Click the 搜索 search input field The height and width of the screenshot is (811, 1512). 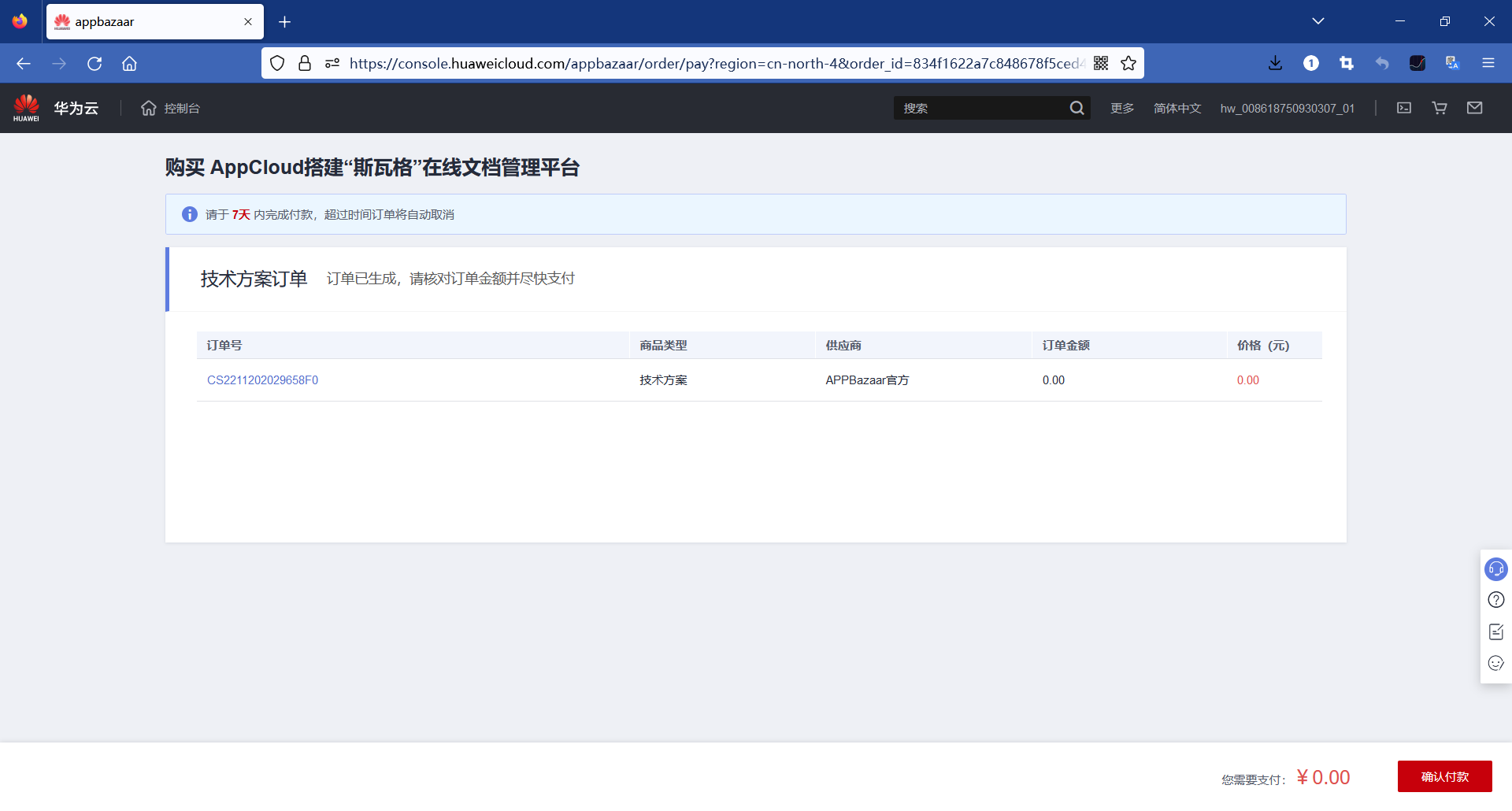pyautogui.click(x=984, y=108)
